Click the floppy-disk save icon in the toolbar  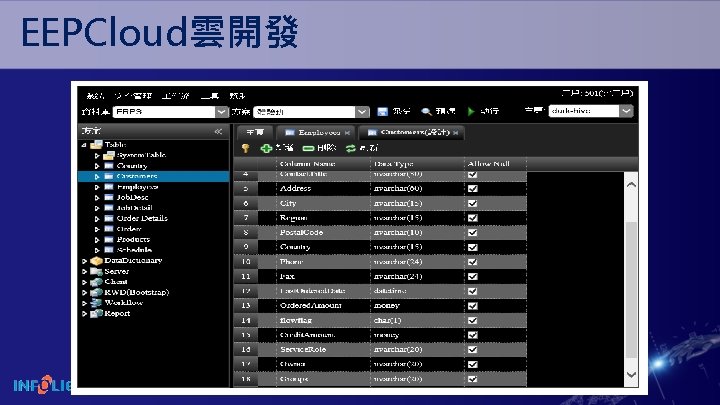pyautogui.click(x=382, y=112)
